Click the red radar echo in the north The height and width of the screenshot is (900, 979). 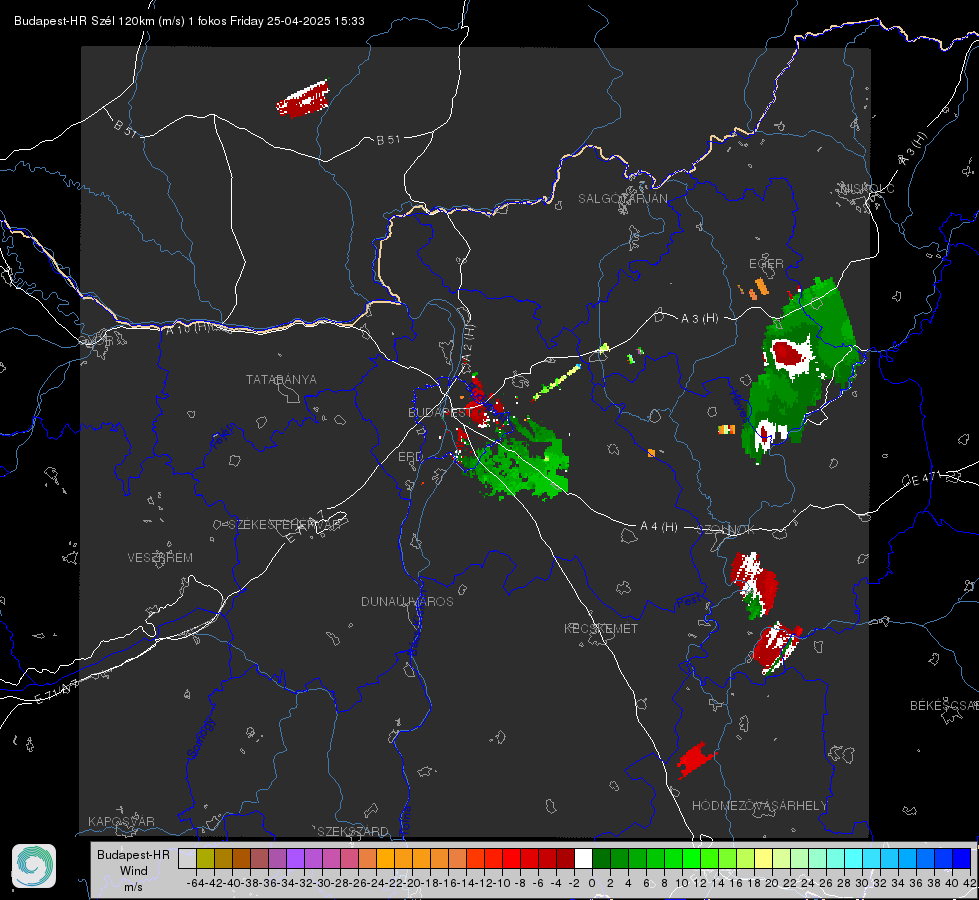tap(303, 99)
